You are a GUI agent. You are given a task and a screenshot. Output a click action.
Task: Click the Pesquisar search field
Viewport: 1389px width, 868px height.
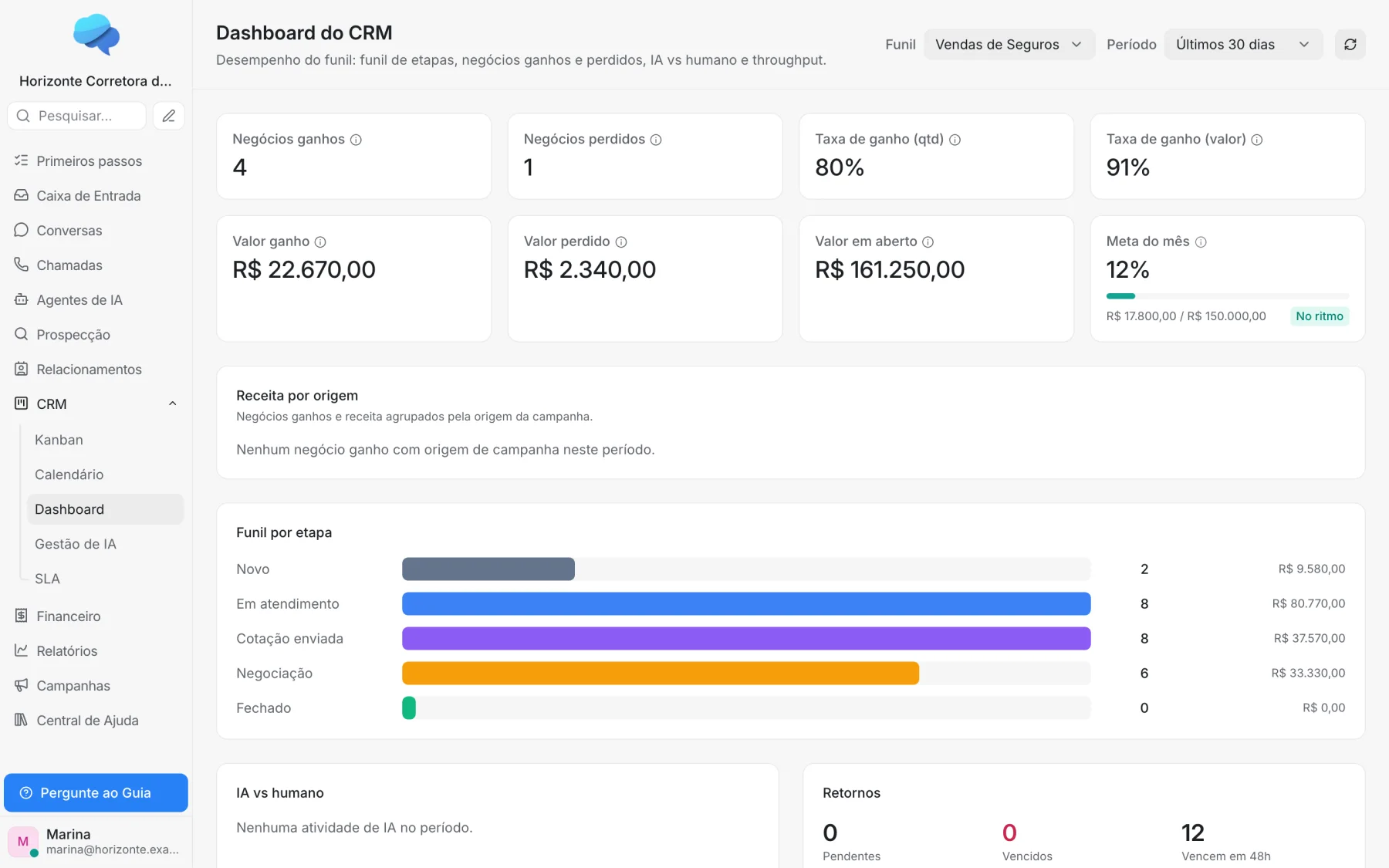(76, 116)
